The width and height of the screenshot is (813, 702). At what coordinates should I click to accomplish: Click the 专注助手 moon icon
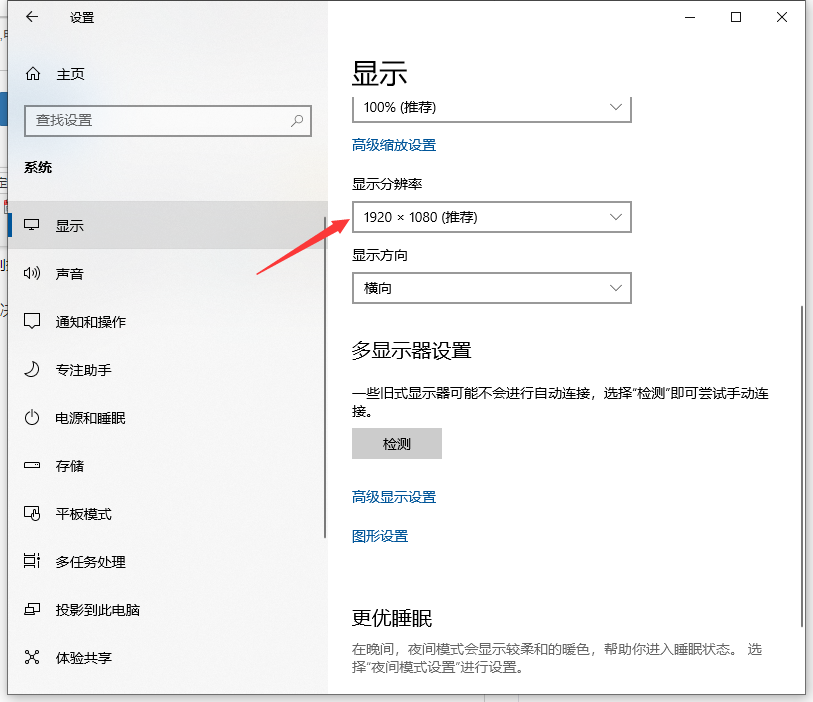coord(33,370)
